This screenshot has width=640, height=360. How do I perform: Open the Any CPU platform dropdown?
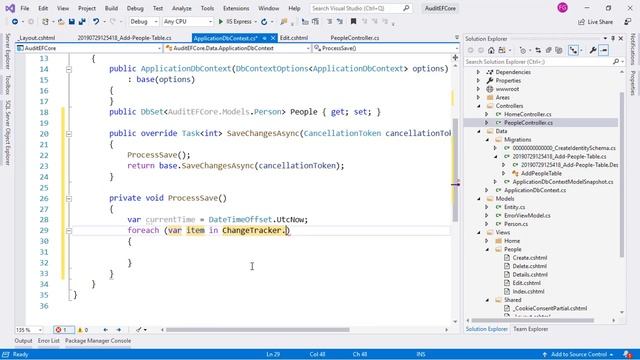coord(187,22)
